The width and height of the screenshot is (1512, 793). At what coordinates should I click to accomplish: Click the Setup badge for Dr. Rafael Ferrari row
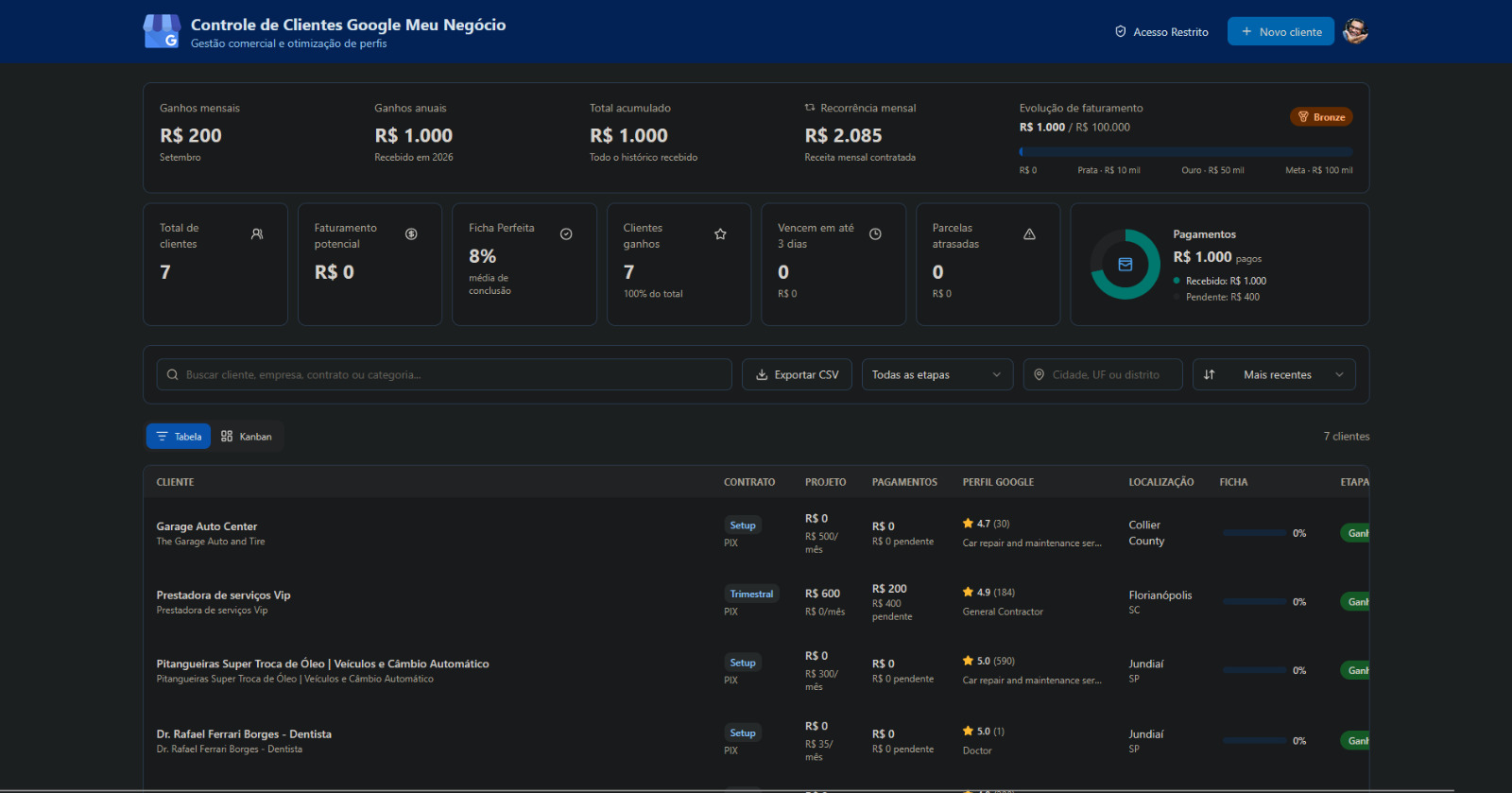point(743,733)
